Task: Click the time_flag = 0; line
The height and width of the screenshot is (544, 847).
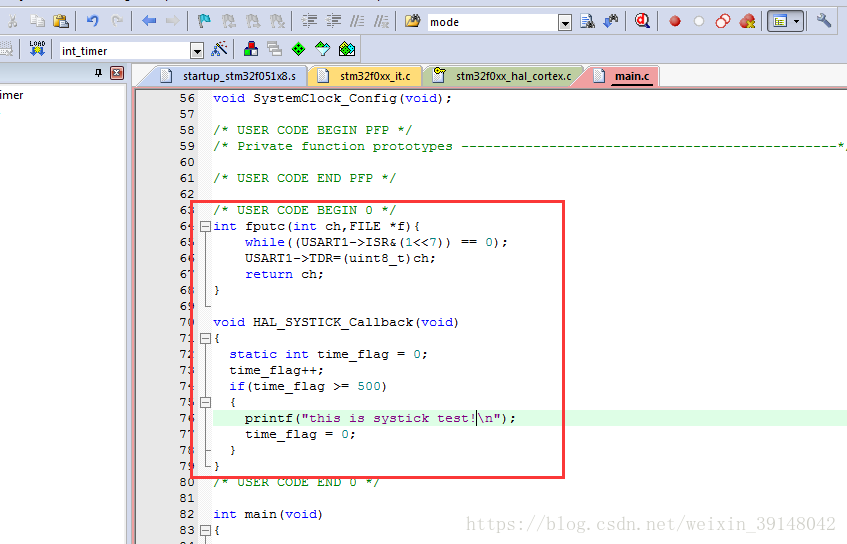Action: (x=300, y=434)
